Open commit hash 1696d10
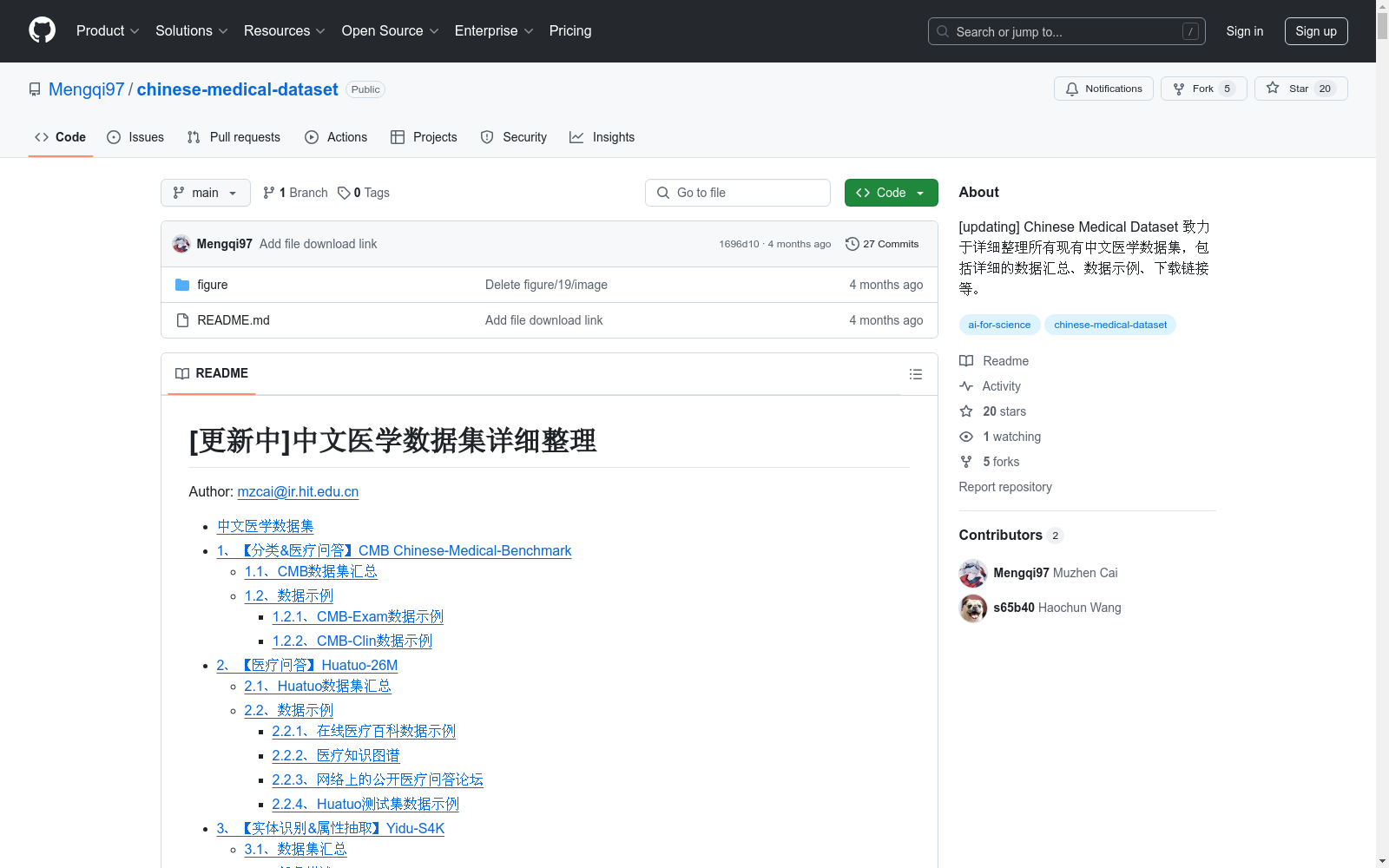The height and width of the screenshot is (868, 1389). pos(739,244)
